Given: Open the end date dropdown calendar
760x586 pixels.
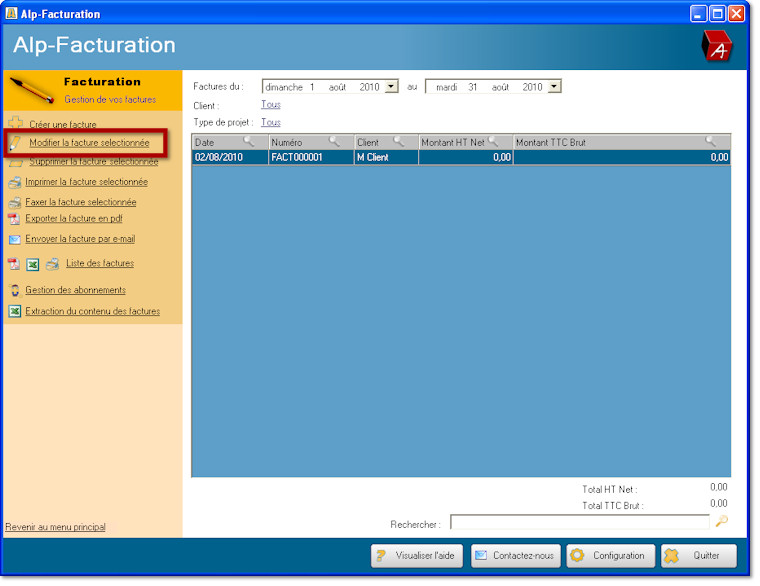Looking at the screenshot, I should click(554, 87).
